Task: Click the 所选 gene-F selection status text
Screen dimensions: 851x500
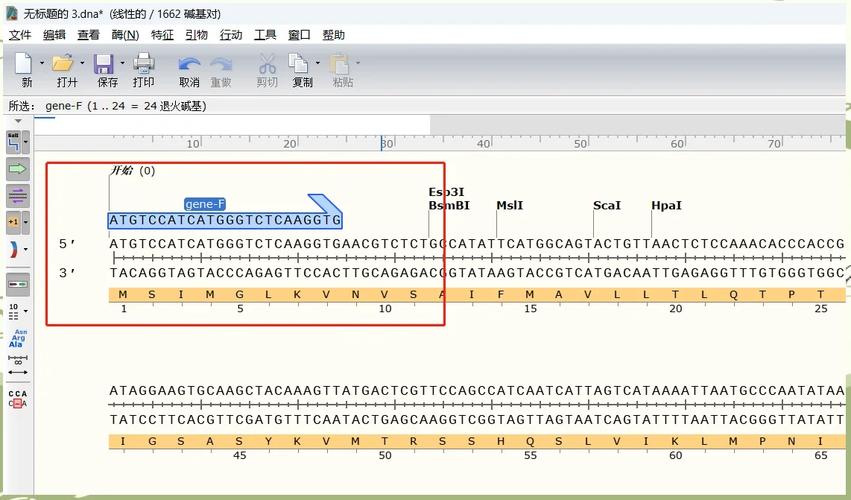Action: coord(107,106)
